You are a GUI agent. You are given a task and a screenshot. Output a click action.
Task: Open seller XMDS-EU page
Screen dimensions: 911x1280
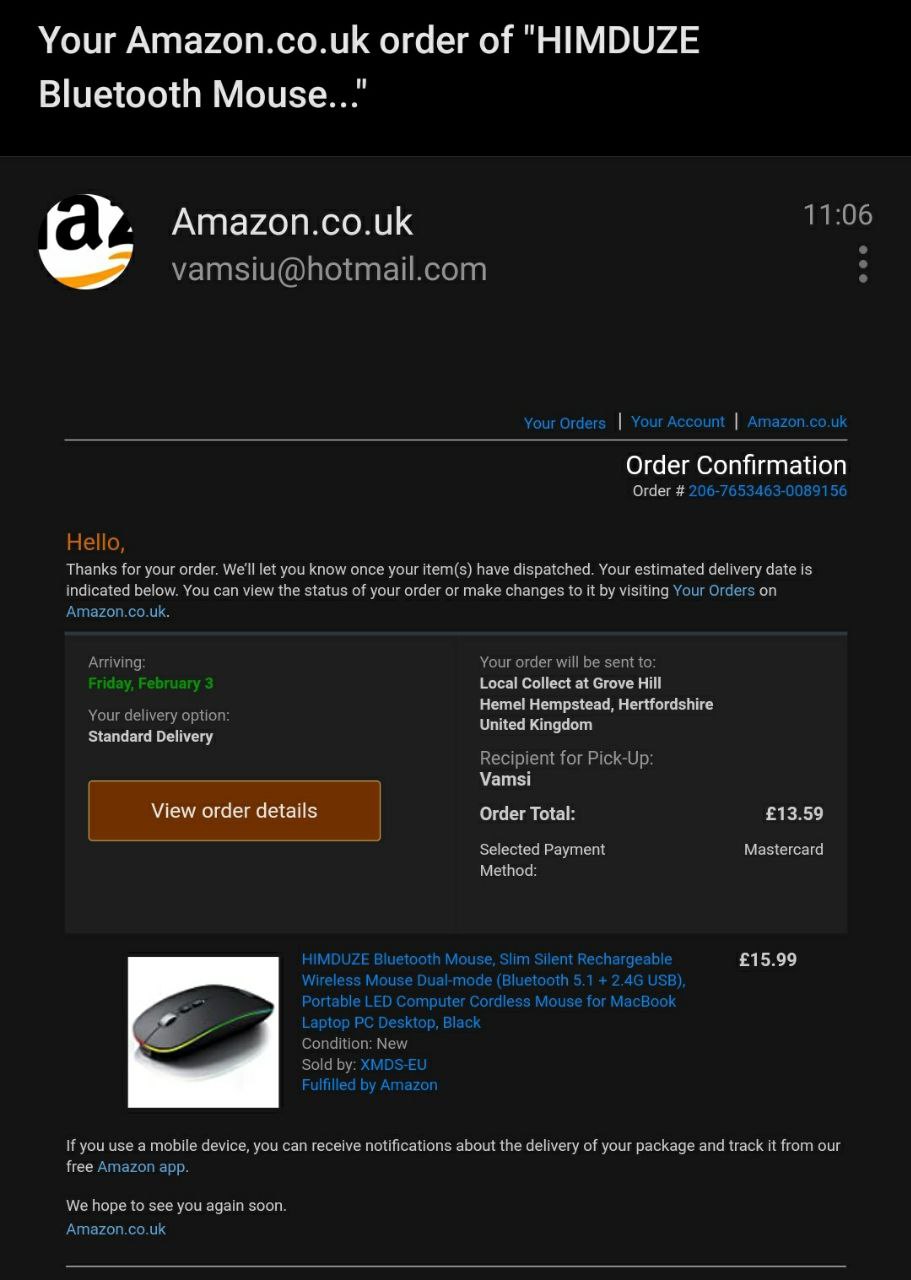click(393, 1064)
